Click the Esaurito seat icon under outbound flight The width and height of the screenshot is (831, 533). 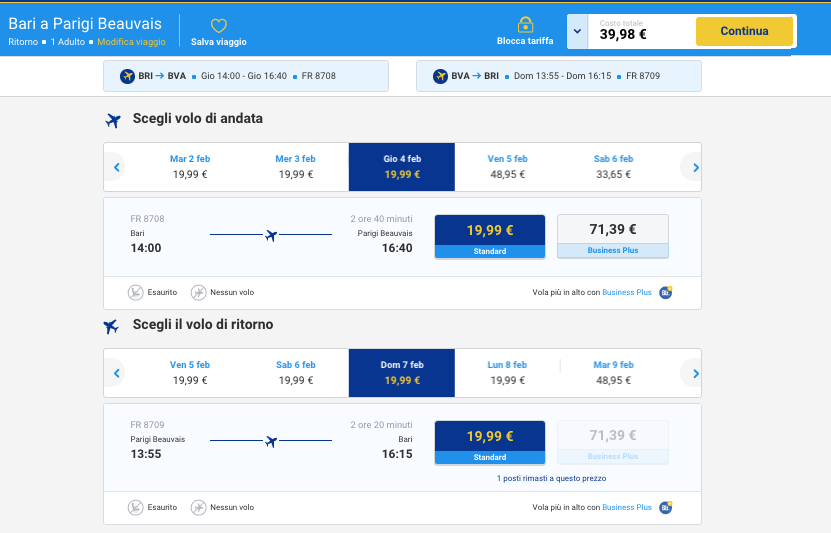(x=136, y=293)
